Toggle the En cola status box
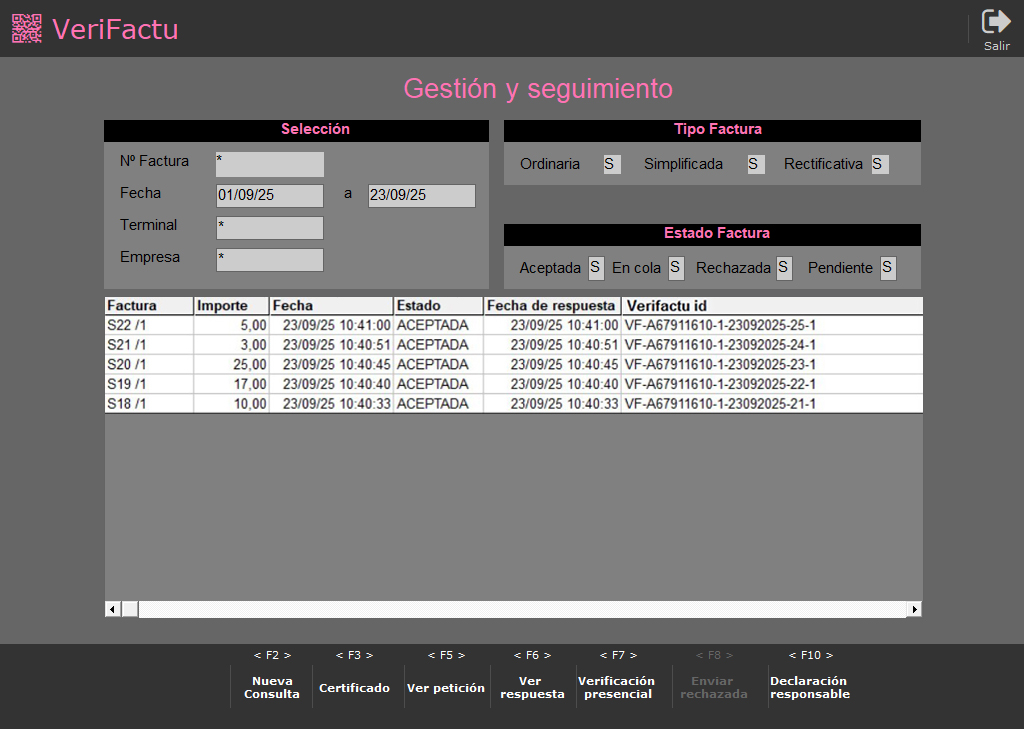The width and height of the screenshot is (1024, 729). click(676, 268)
